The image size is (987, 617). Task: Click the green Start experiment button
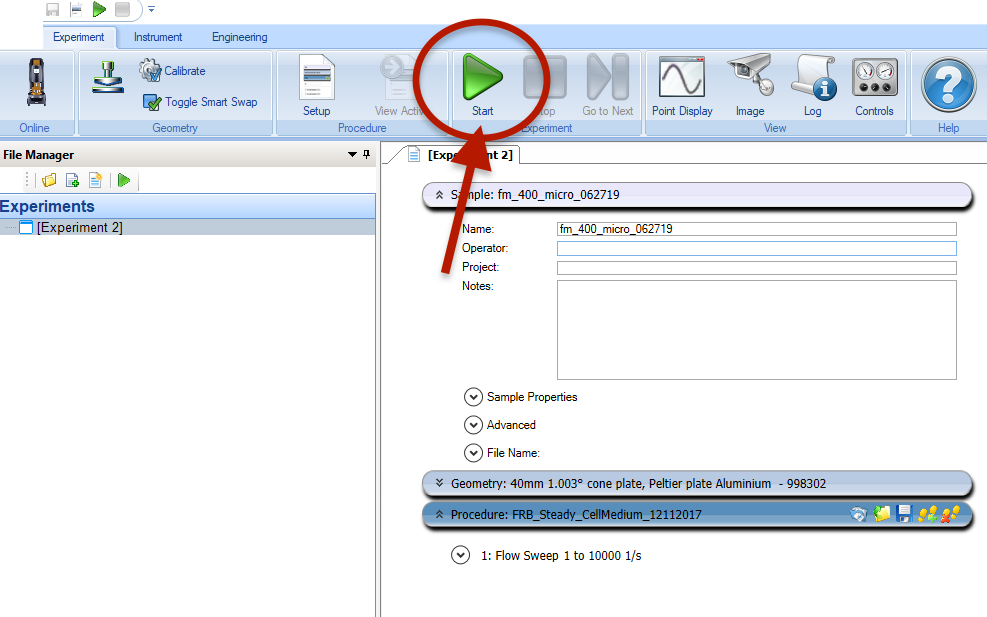click(482, 83)
